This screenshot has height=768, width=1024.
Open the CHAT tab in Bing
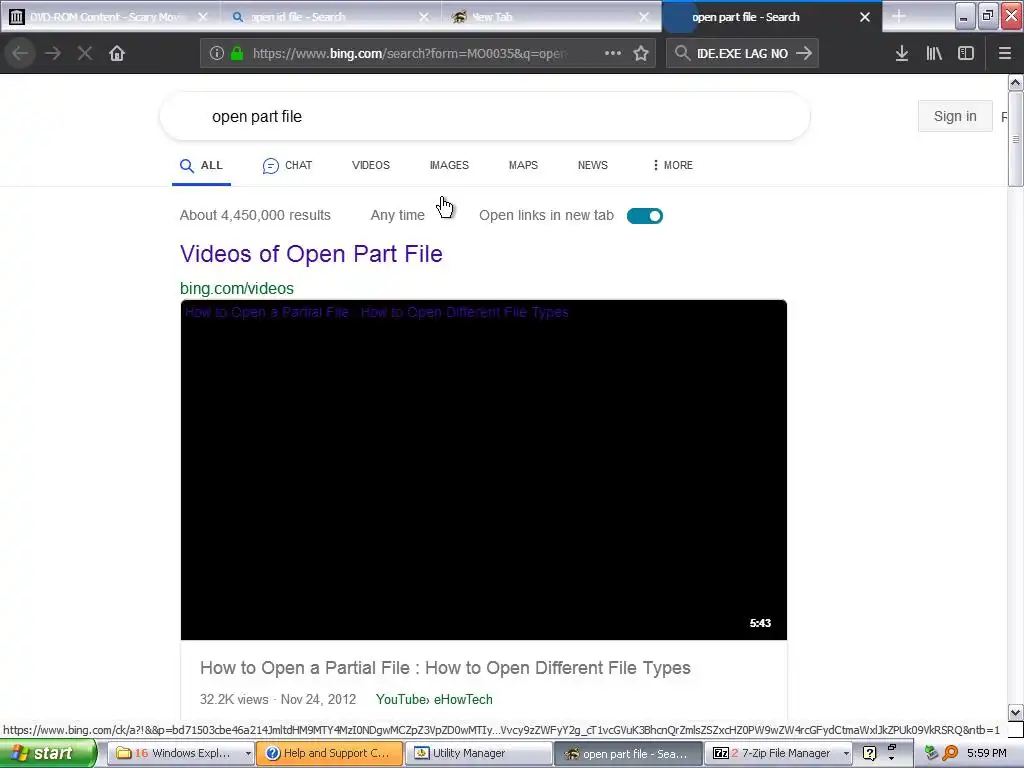[x=287, y=166]
